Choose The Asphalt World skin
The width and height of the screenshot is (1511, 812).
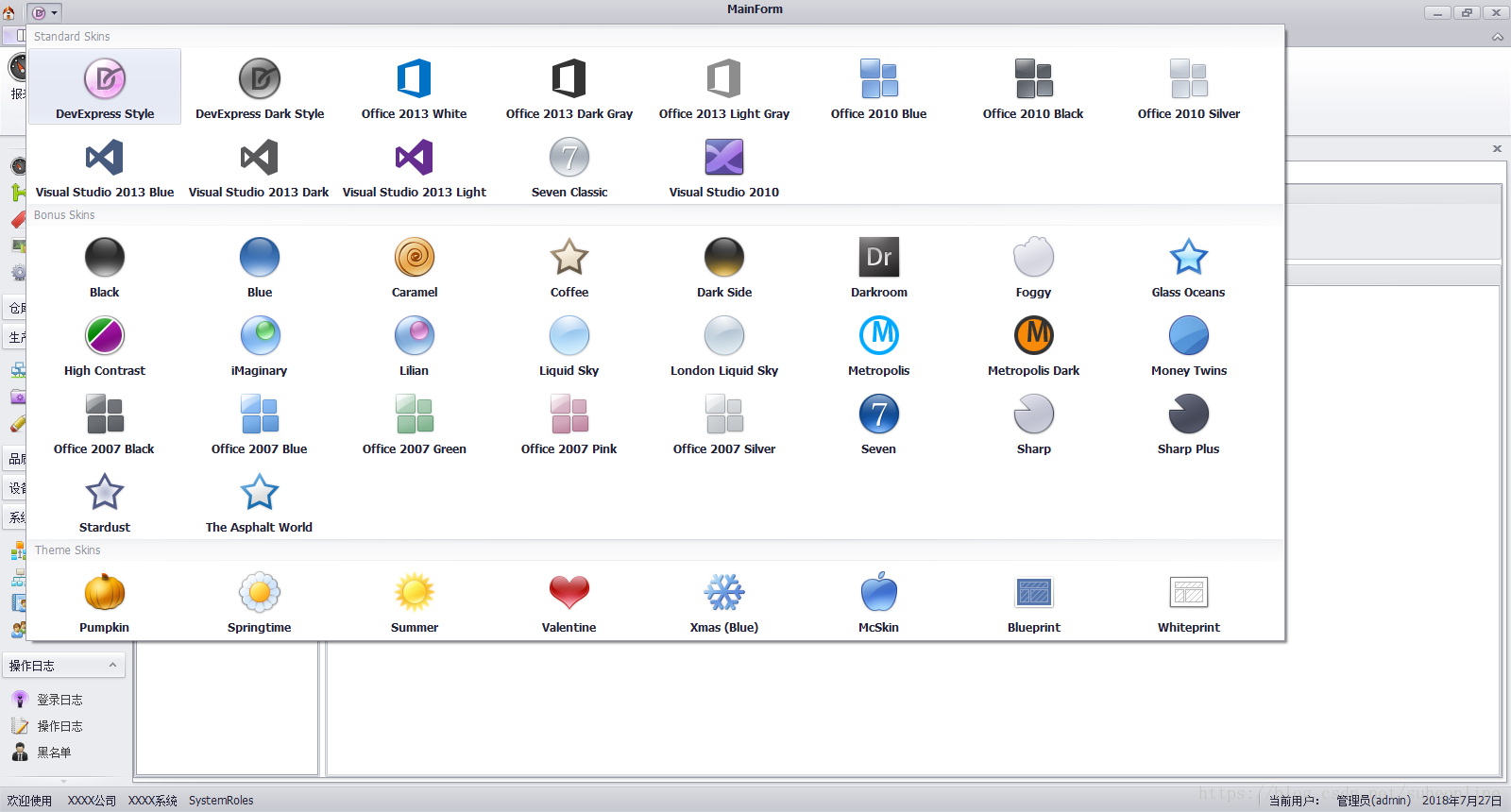click(x=260, y=500)
